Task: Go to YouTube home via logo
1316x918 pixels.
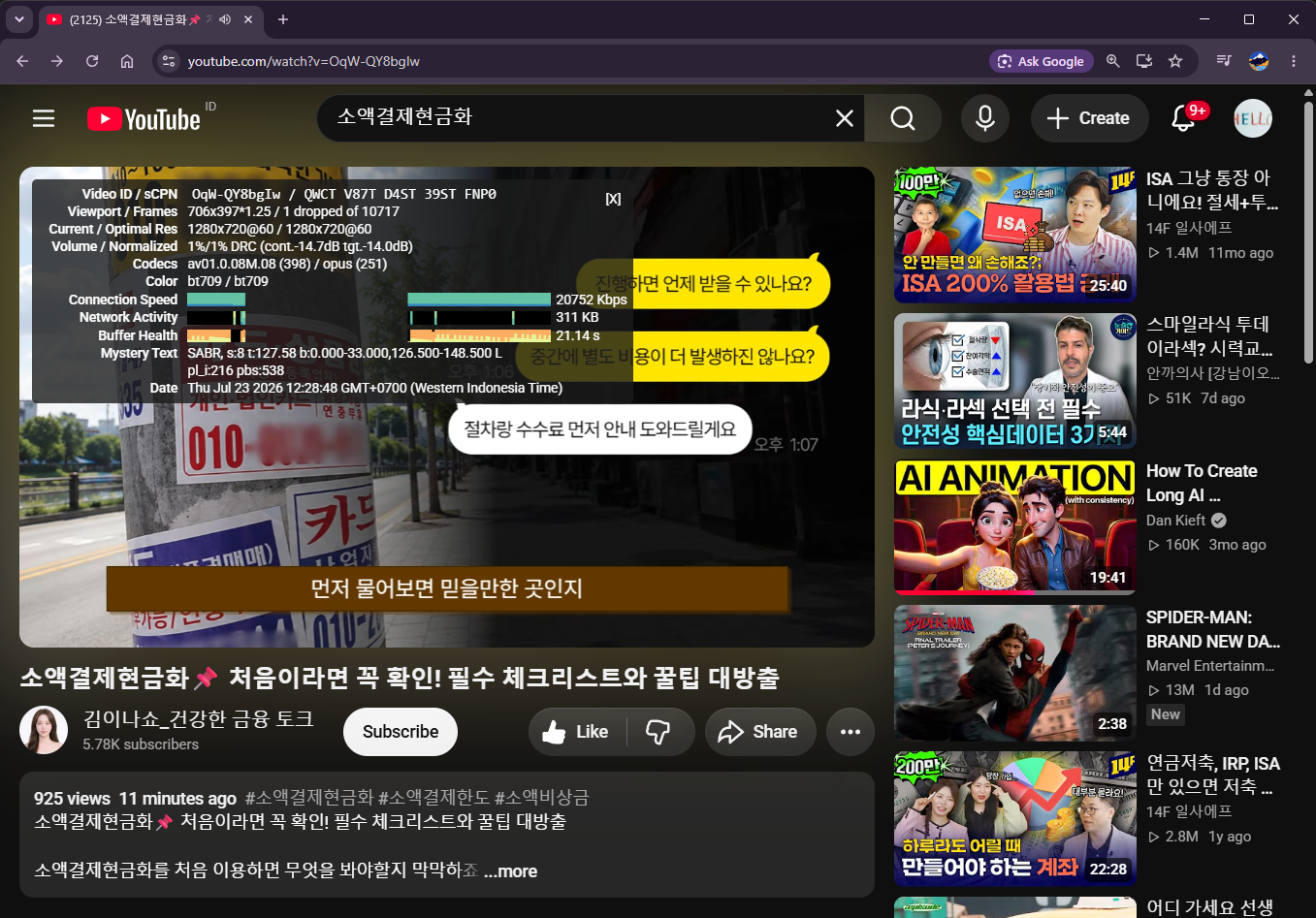Action: (x=144, y=118)
